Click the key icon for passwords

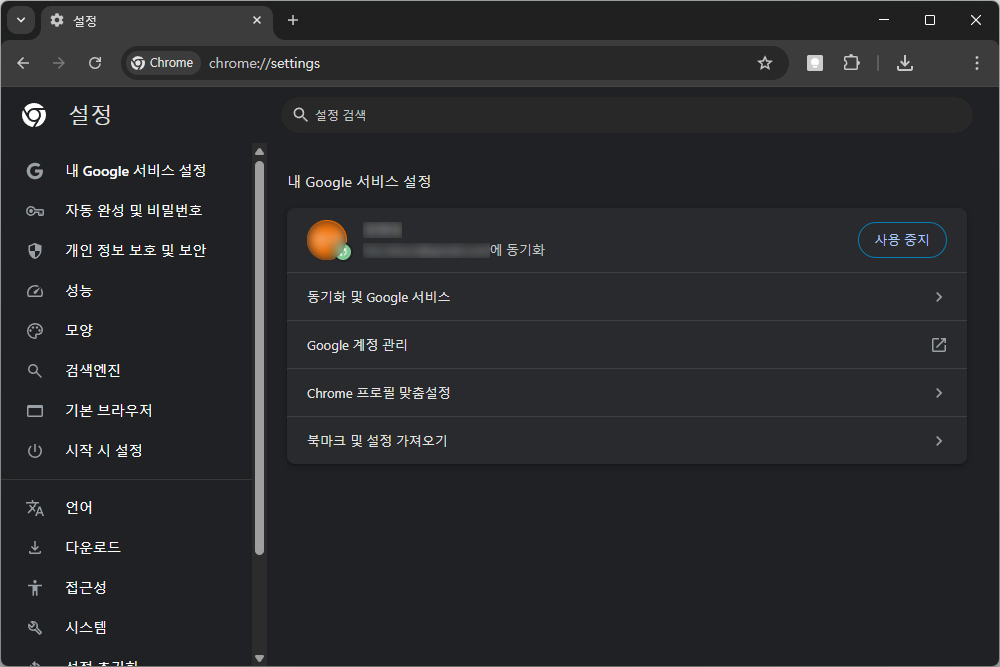click(x=35, y=211)
